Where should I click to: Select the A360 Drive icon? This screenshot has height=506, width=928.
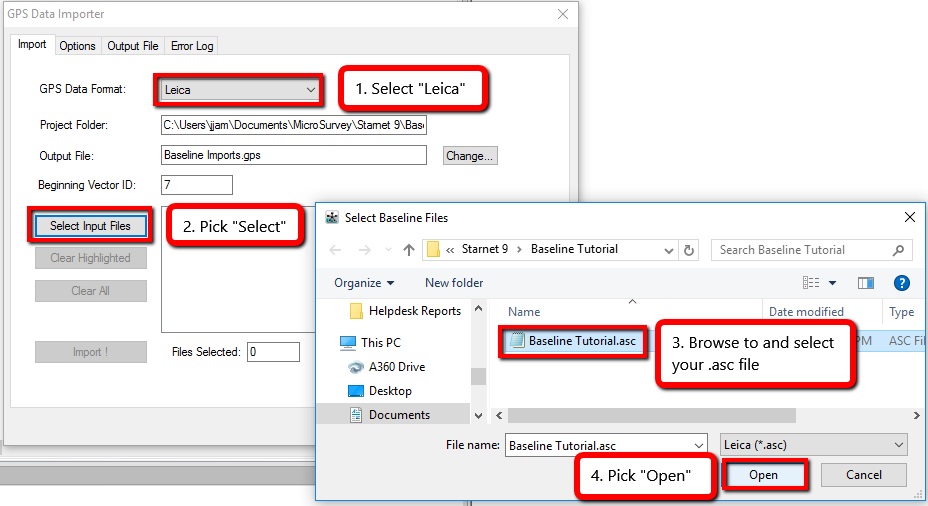356,367
